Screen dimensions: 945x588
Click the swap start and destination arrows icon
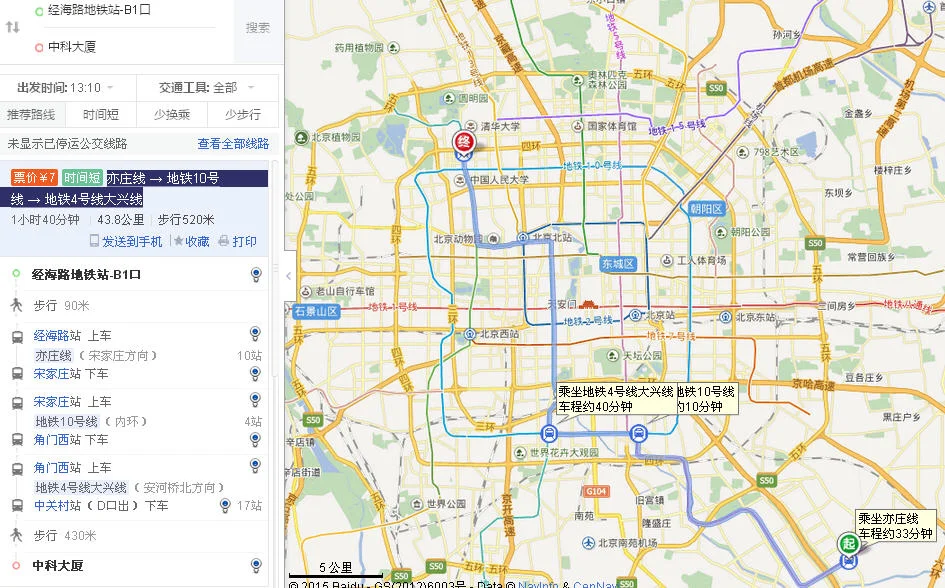coord(12,27)
